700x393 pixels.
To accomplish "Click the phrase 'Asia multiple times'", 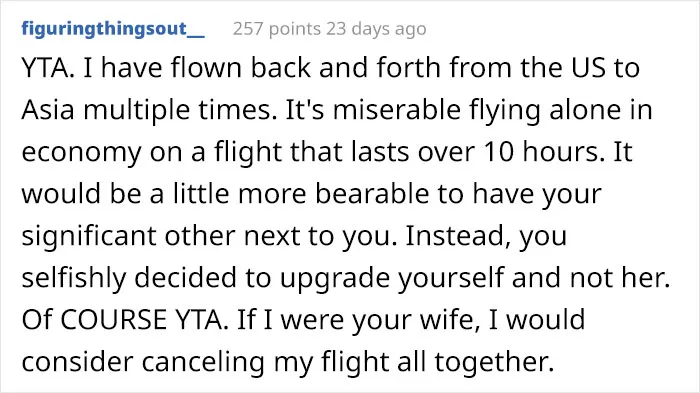I will coord(148,110).
